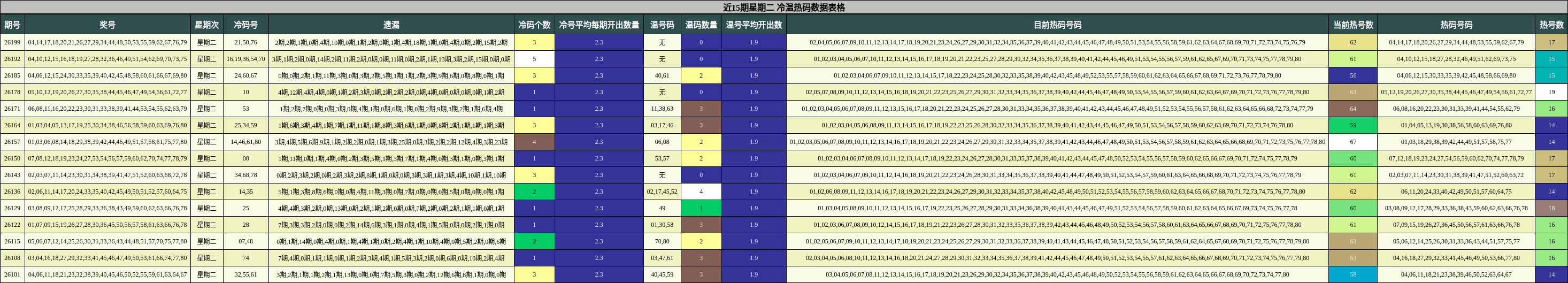Select period number 26199
Screen dimensions: 1568x283
coord(12,43)
